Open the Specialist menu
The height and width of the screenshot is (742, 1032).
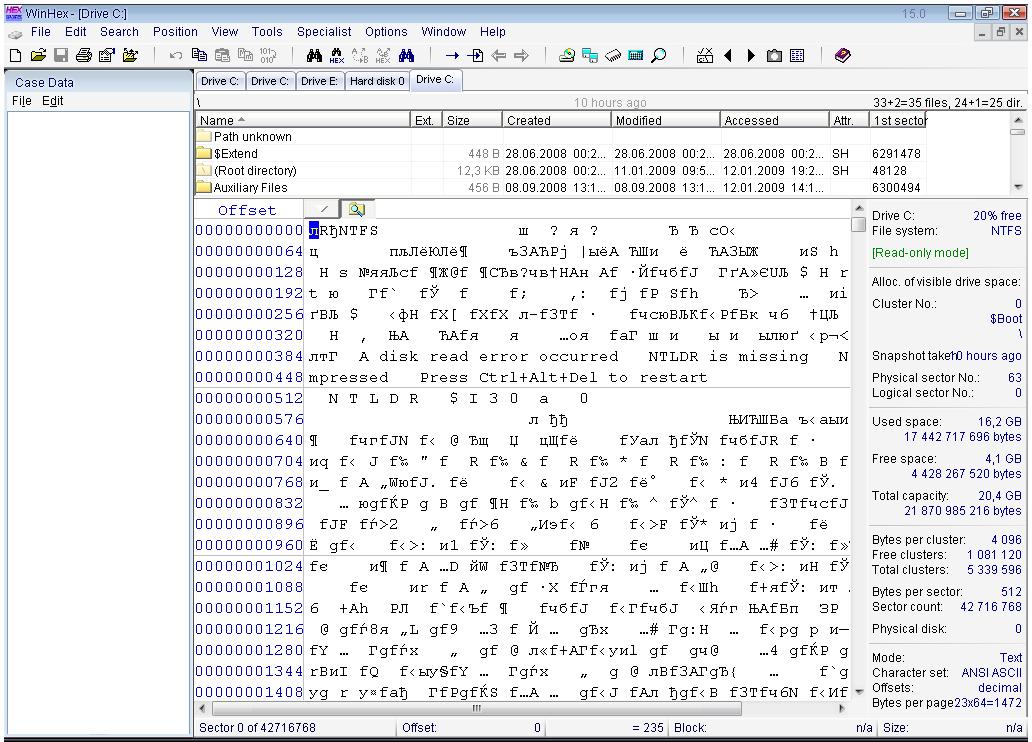coord(324,32)
